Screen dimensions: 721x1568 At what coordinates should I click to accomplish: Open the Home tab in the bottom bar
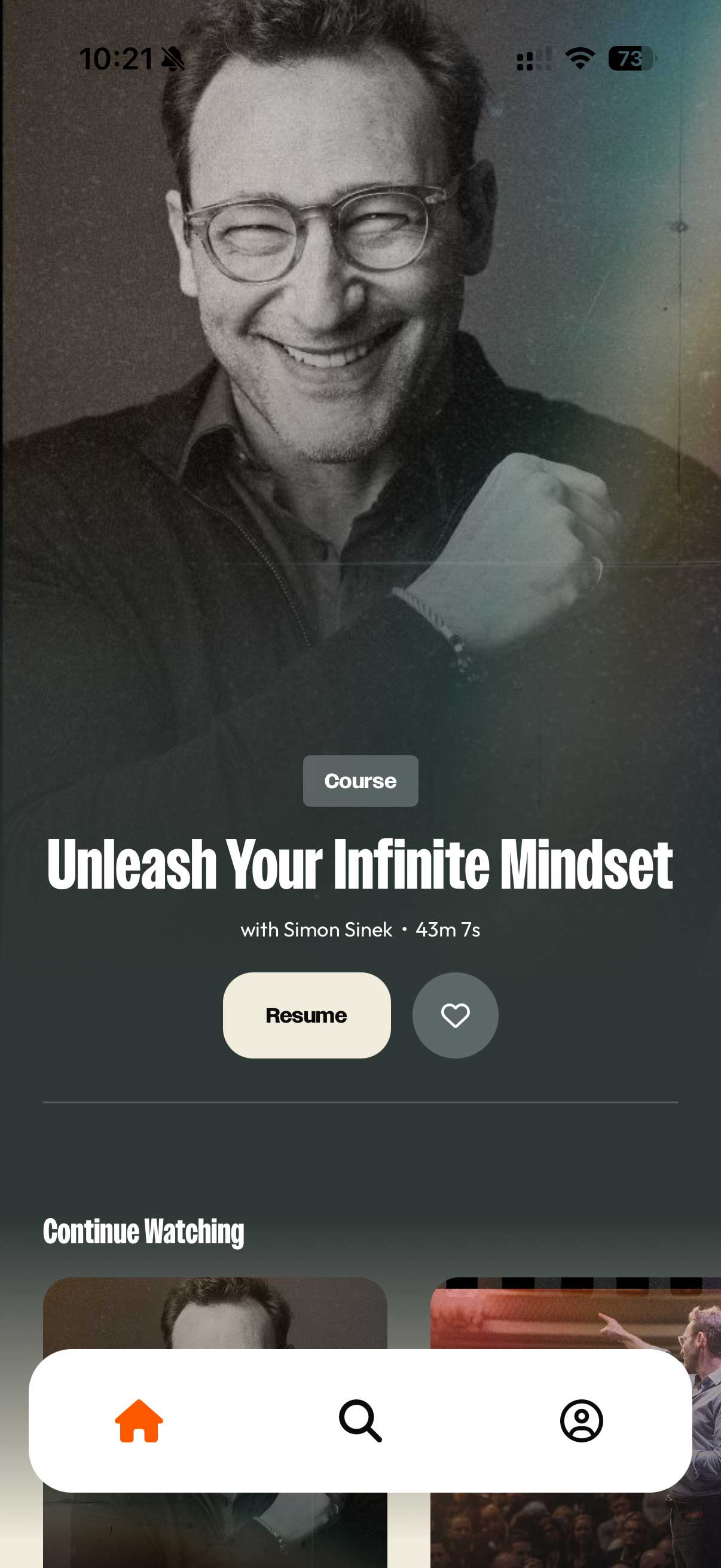coord(139,1420)
